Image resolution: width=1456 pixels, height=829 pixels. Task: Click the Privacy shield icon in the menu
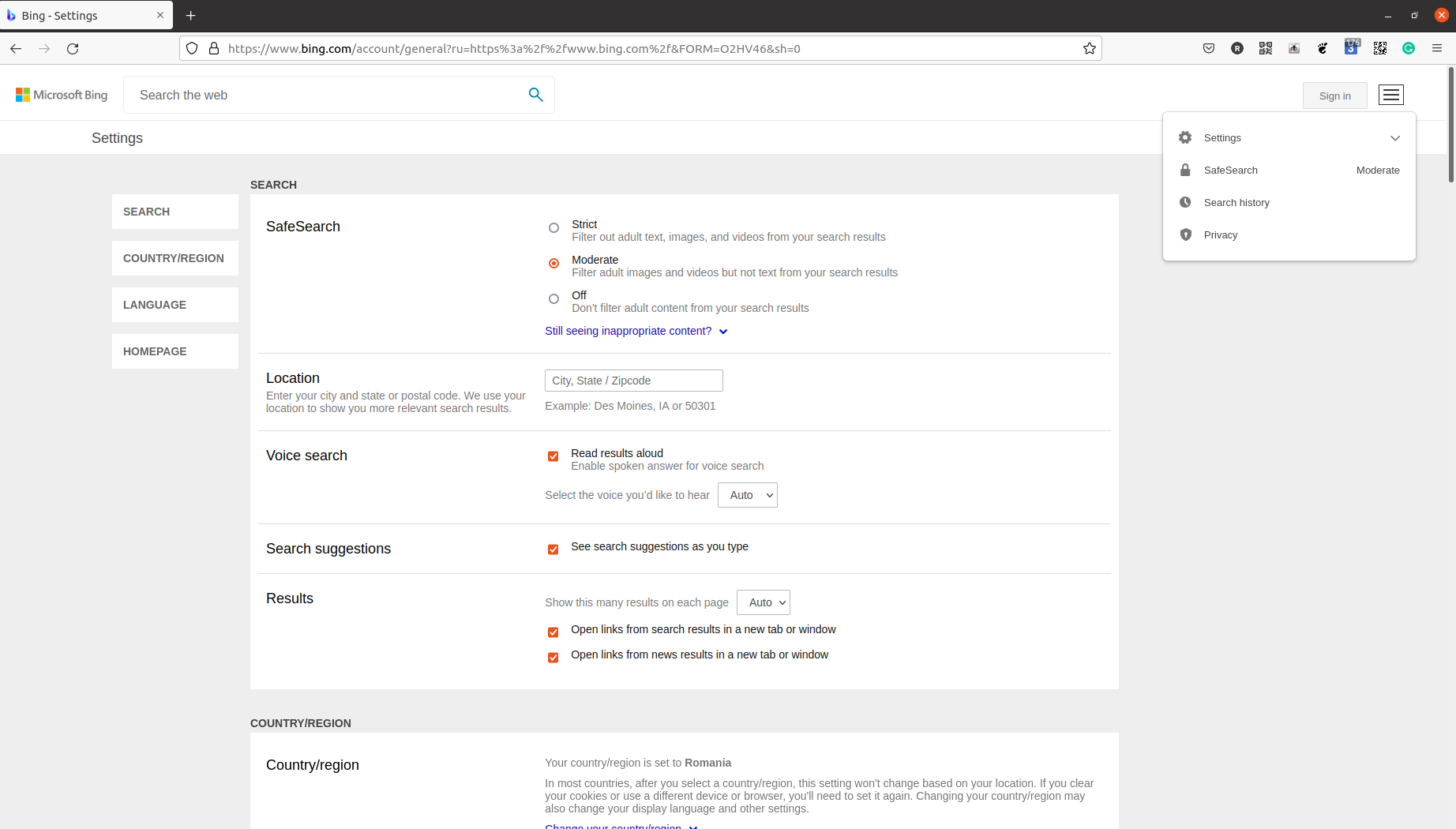(1184, 234)
